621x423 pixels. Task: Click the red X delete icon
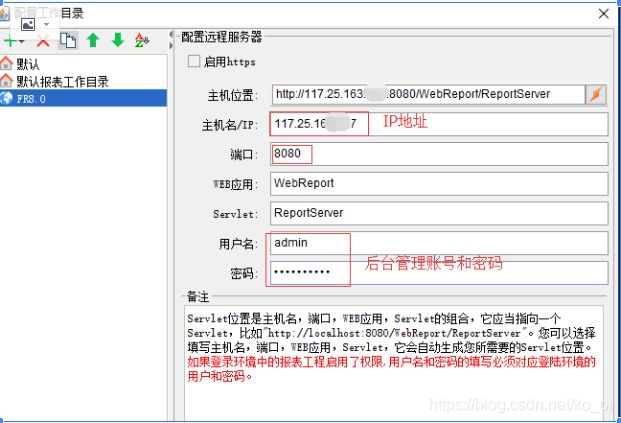(43, 40)
